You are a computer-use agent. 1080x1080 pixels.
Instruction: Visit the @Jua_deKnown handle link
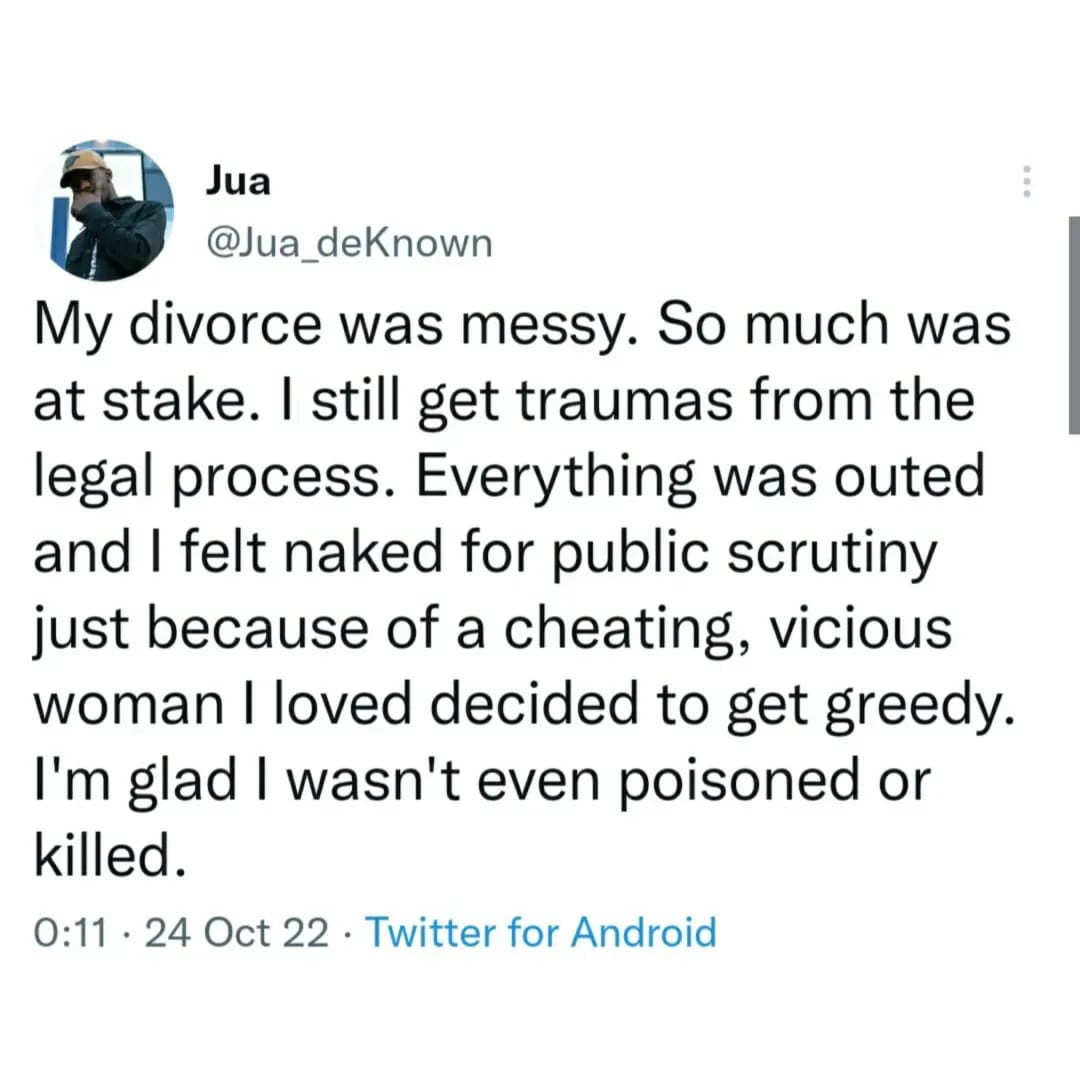pos(349,243)
